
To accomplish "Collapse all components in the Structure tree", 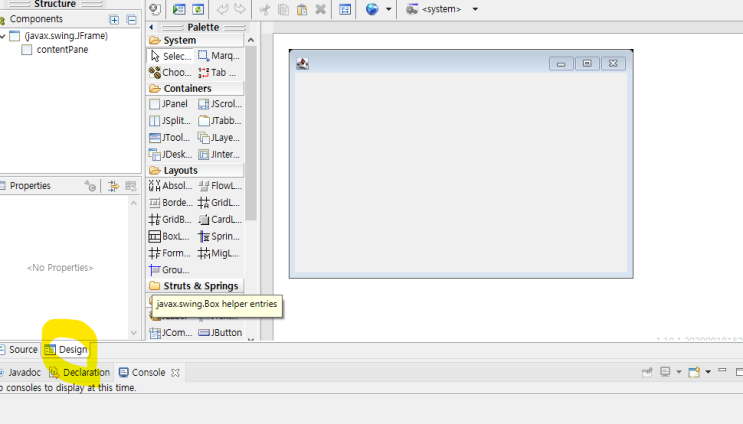I will (x=130, y=19).
